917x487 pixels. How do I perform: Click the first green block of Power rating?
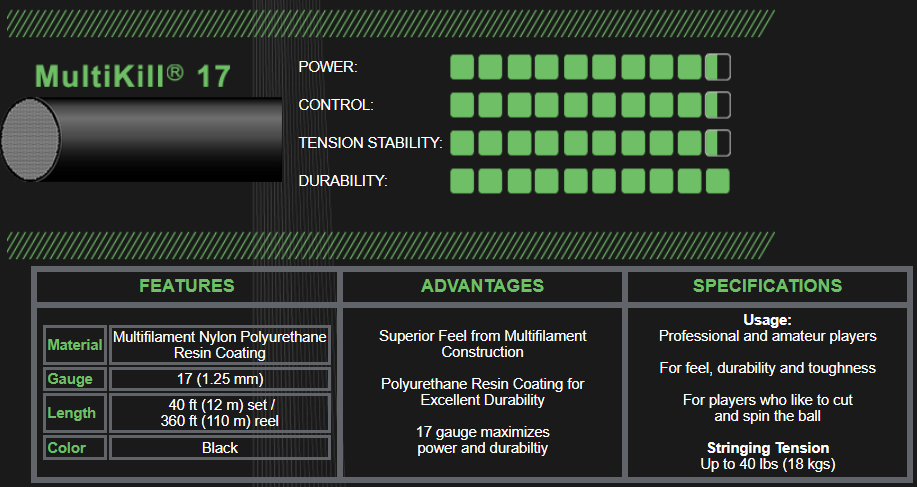461,67
